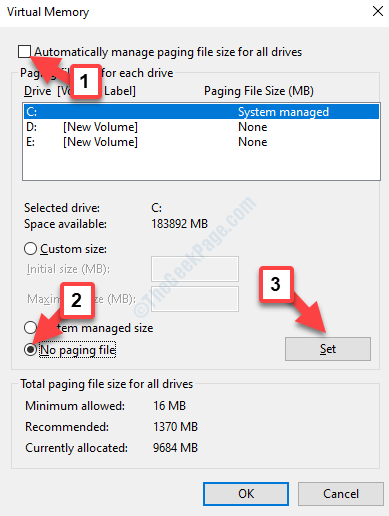Close the Virtual Memory dialog with X
Screen dimensions: 389x516
pyautogui.click(x=378, y=11)
